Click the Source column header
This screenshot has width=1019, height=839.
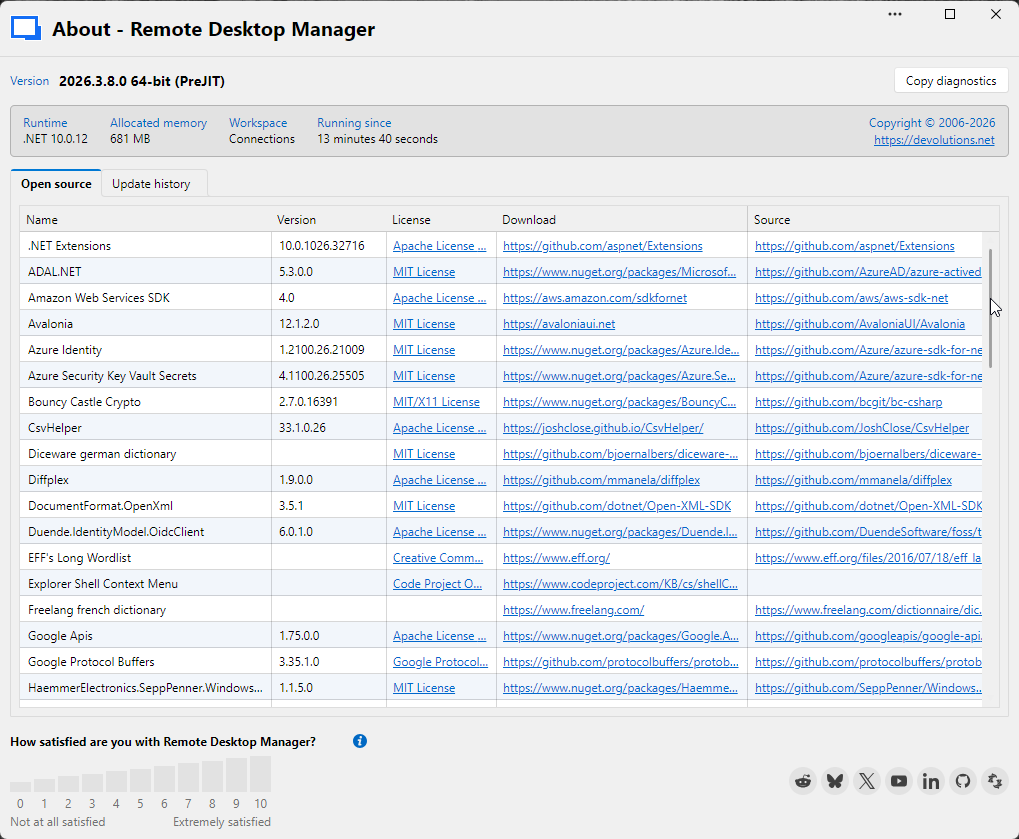(x=873, y=220)
